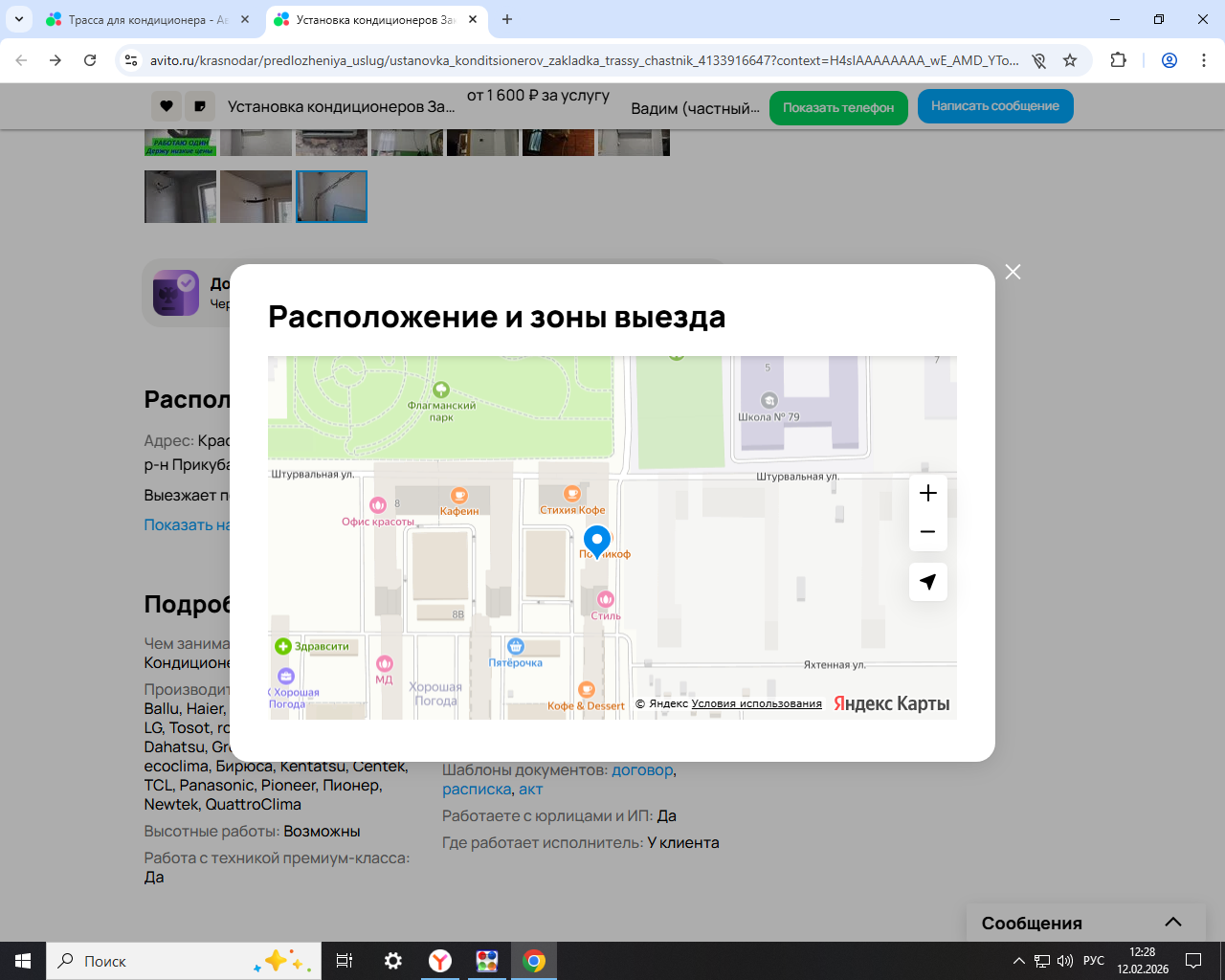Open the Яндекс Карты logo link
The width and height of the screenshot is (1225, 980).
pos(891,703)
